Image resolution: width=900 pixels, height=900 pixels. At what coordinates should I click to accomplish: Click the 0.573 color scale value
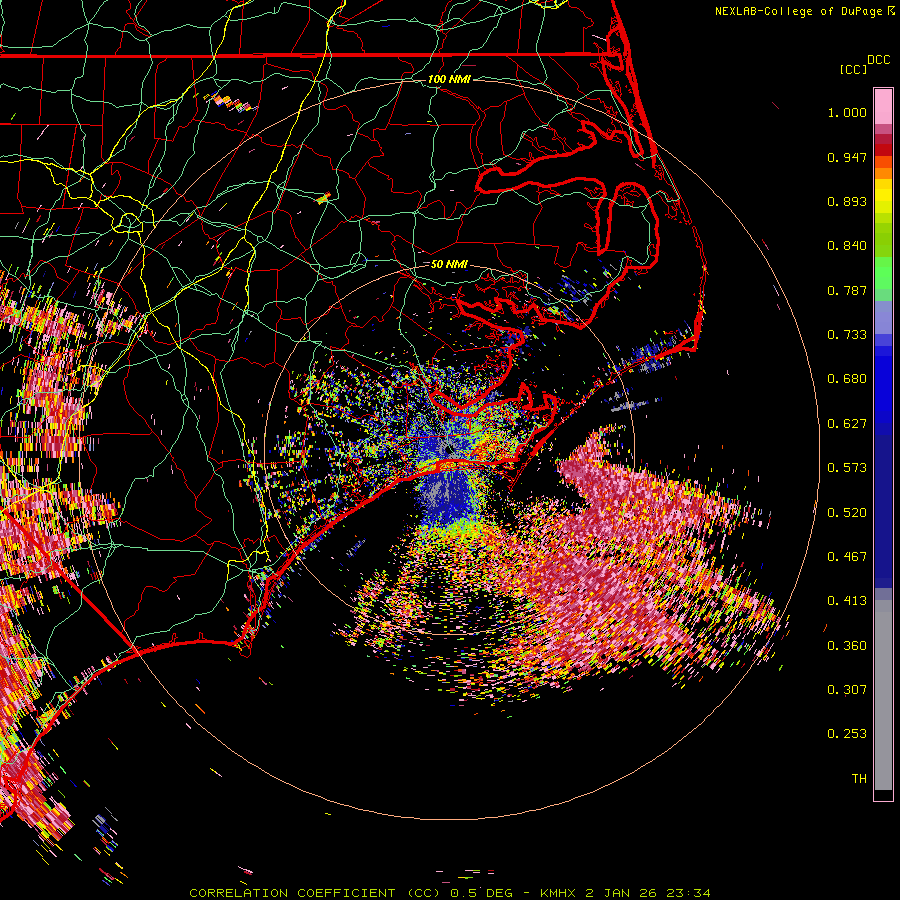(x=847, y=468)
